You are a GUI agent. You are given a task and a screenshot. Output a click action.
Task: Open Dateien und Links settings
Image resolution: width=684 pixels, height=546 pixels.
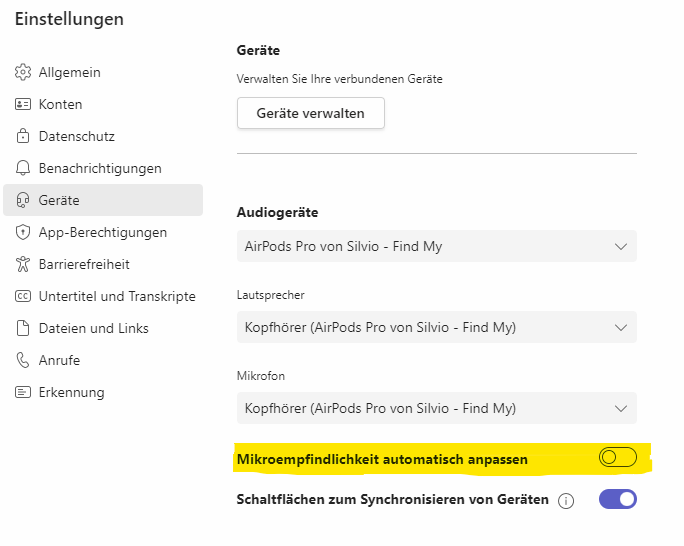click(93, 328)
